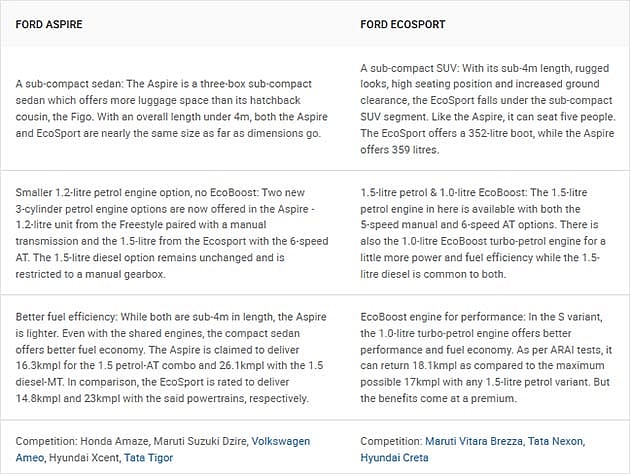Click the 'Better fuel efficiency' paragraph
This screenshot has height=474, width=630.
click(171, 358)
